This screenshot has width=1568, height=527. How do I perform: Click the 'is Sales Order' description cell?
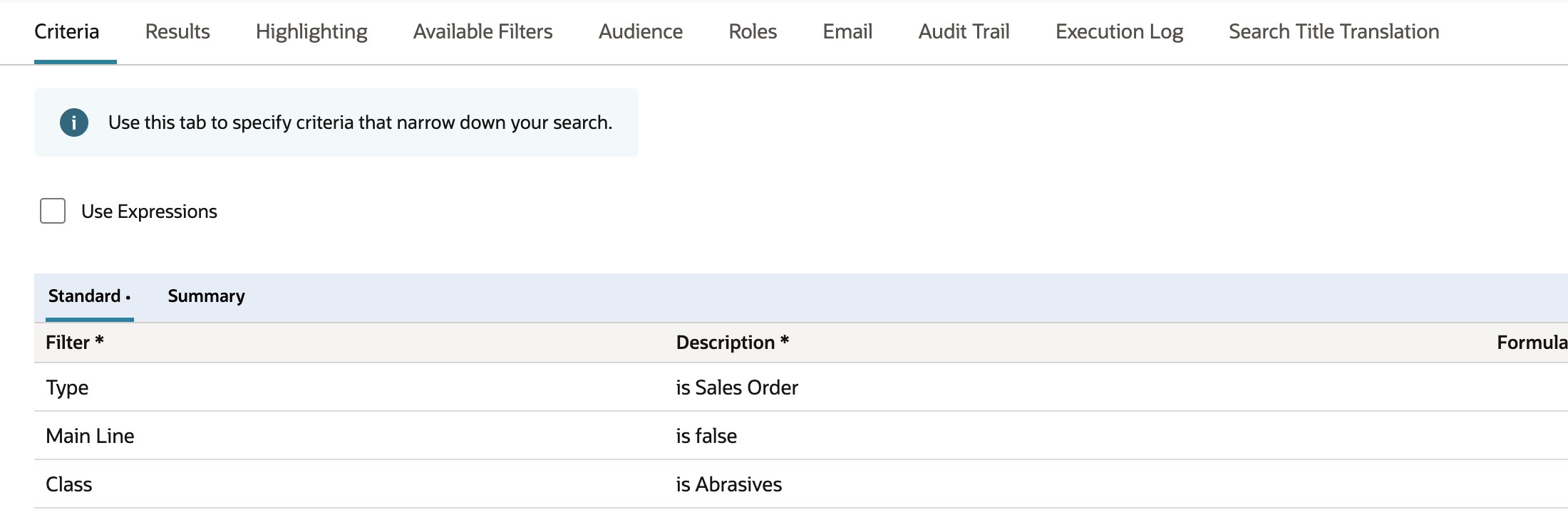[x=737, y=387]
